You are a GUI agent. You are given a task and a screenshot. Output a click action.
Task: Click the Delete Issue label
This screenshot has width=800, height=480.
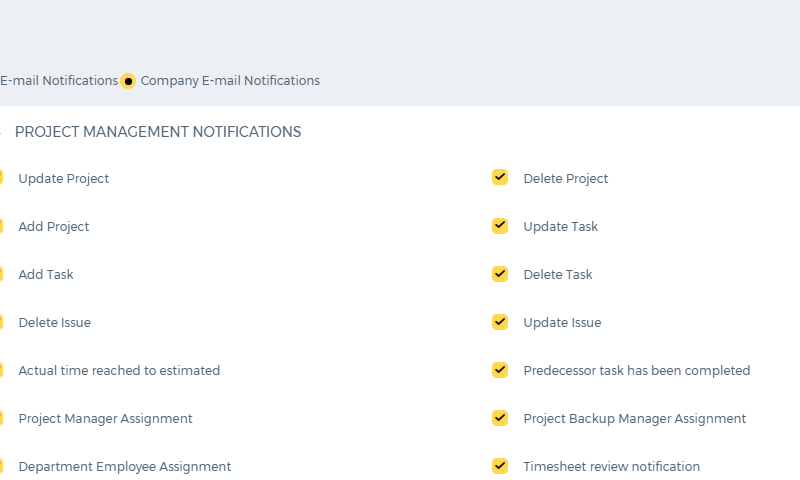coord(55,322)
